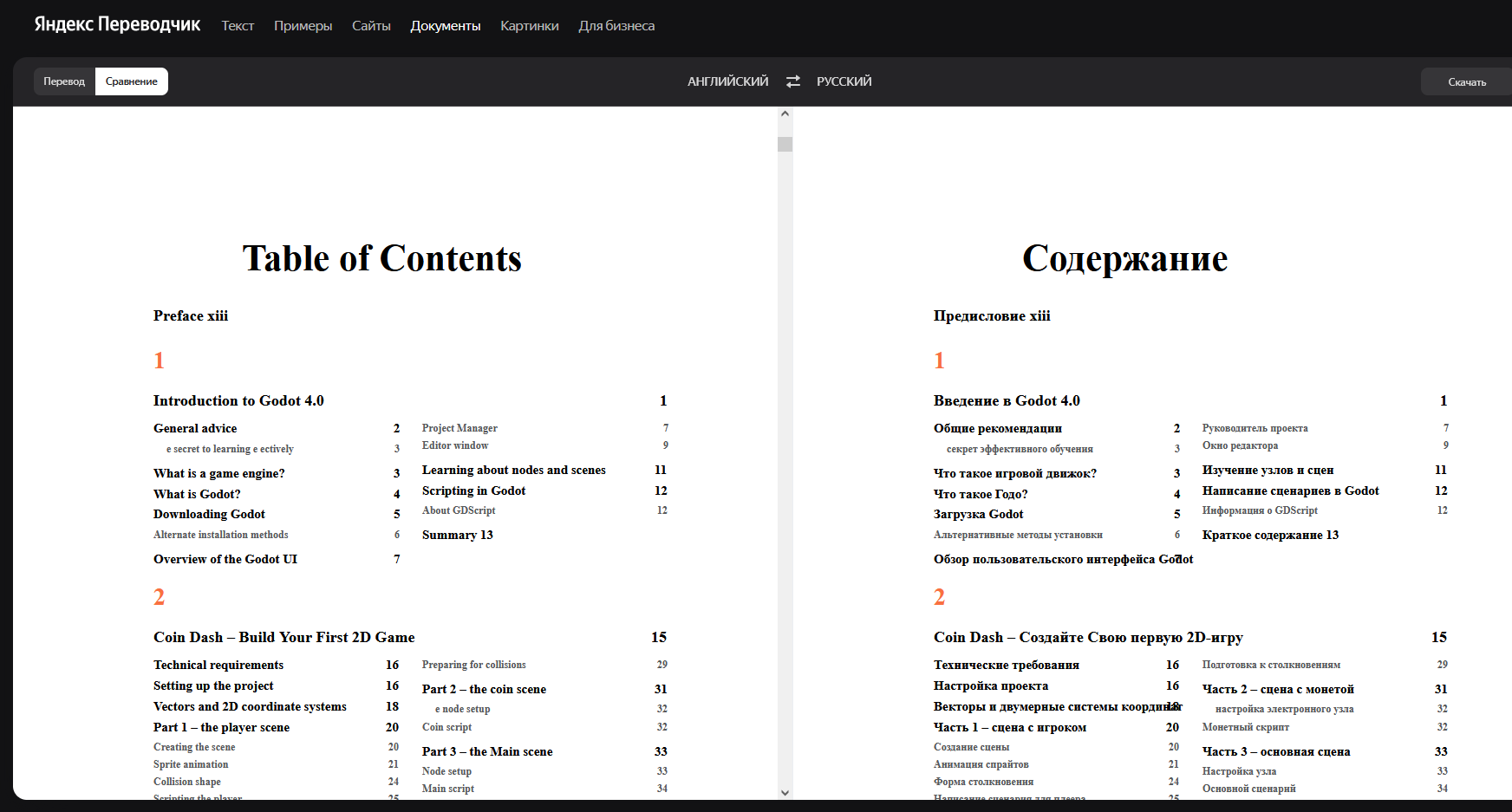Click 'Анимация спрайтов' entry
The image size is (1512, 812).
[981, 764]
